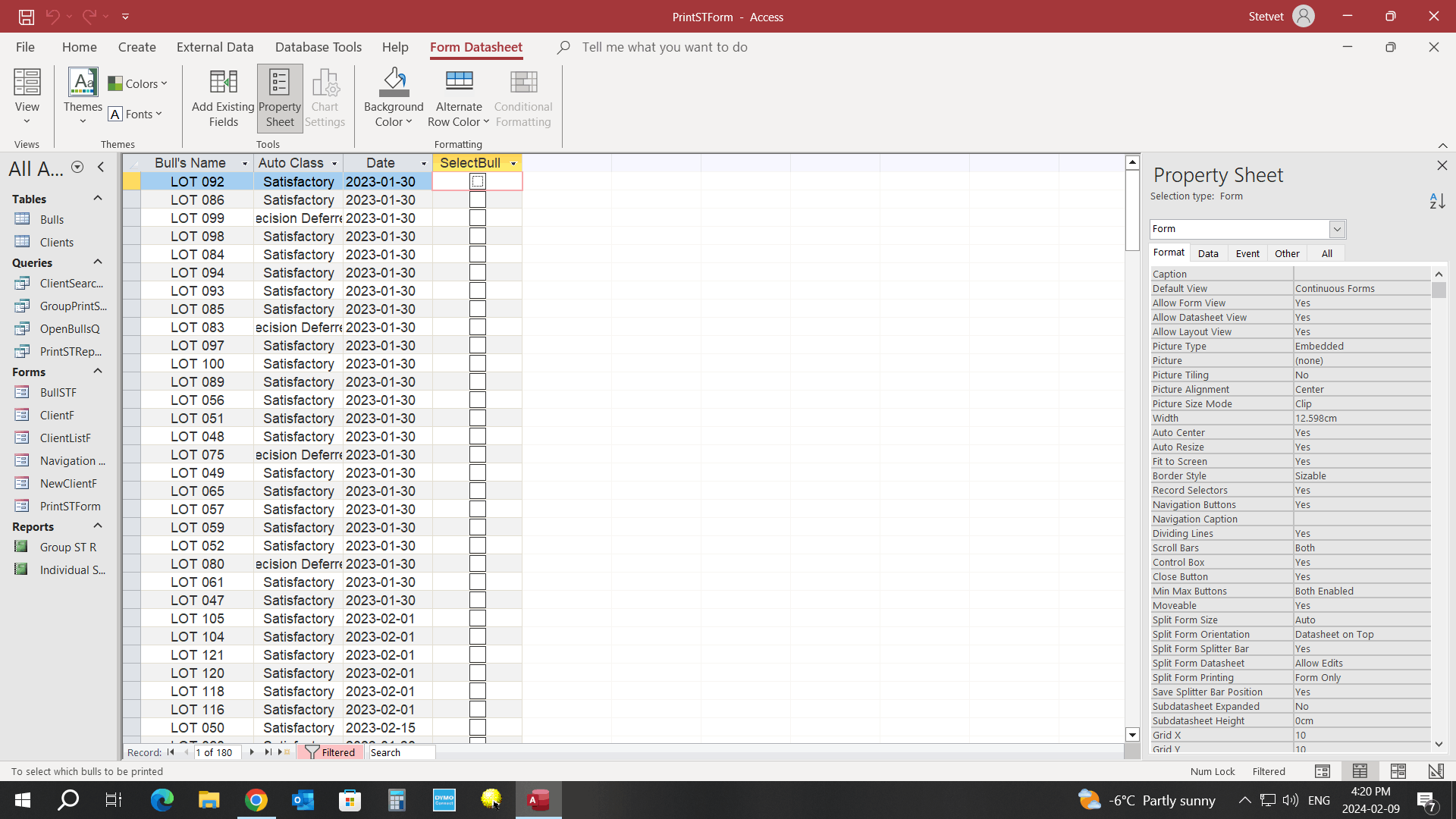The image size is (1456, 819).
Task: Tick the SelectBull checkbox for LOT 099
Action: 477,218
